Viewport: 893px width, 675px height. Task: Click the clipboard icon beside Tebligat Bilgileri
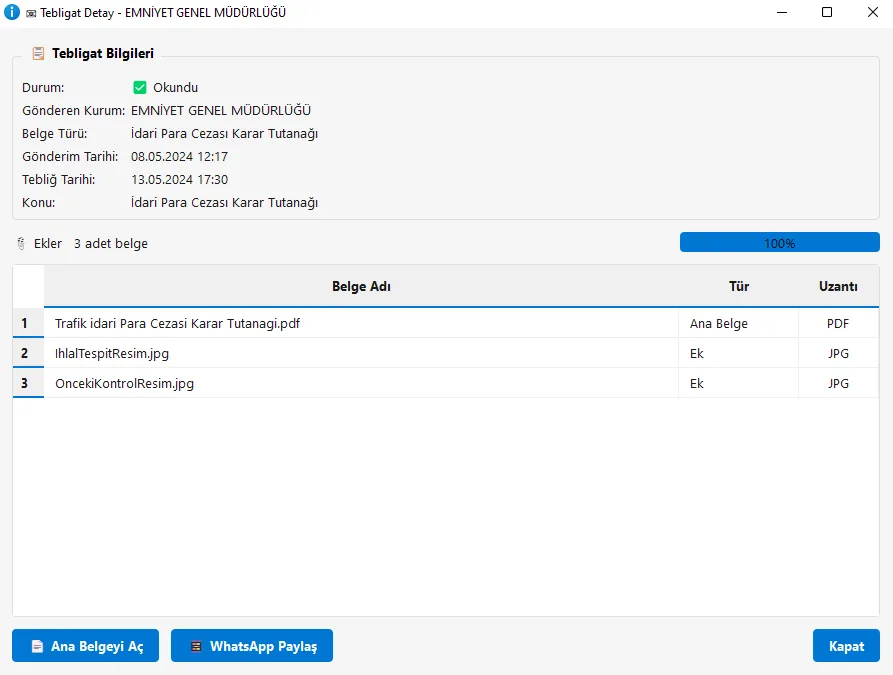[38, 53]
